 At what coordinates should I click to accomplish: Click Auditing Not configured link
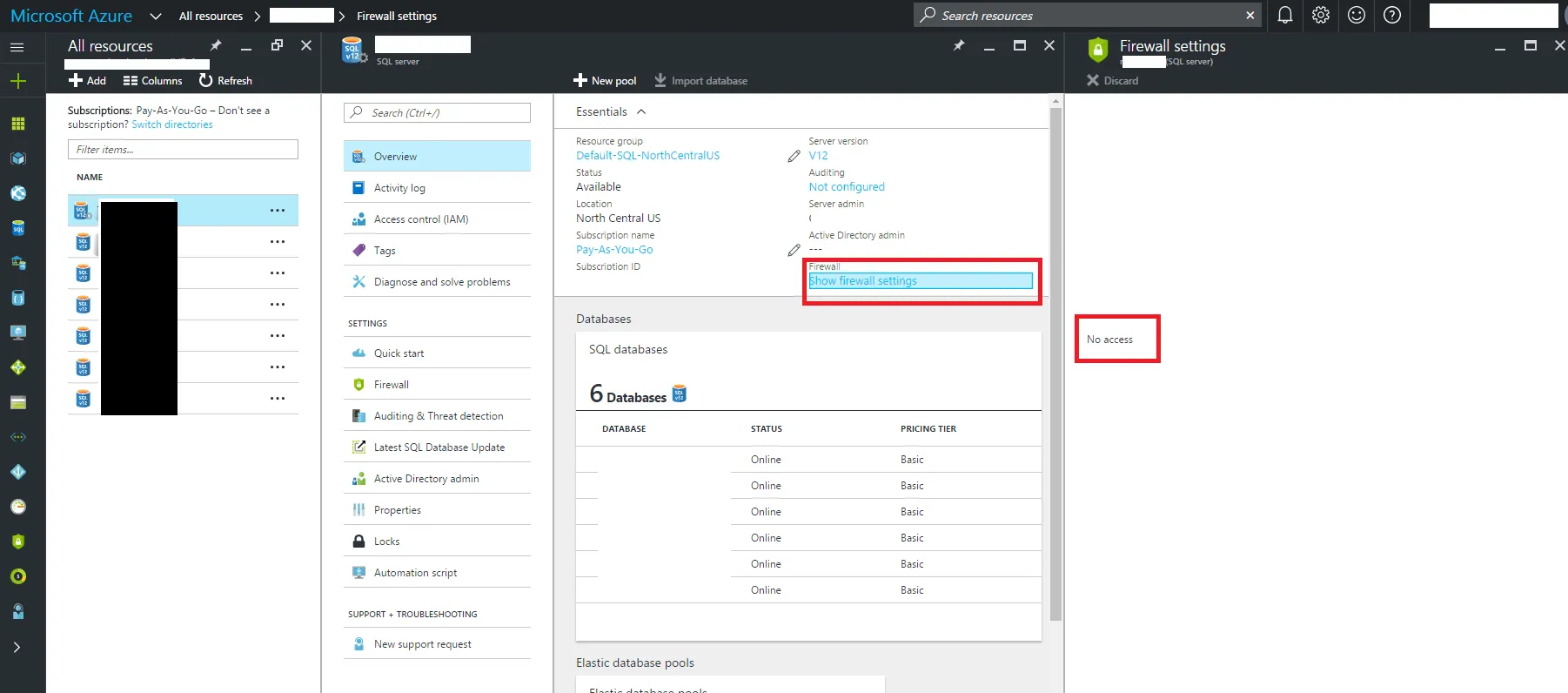[847, 187]
